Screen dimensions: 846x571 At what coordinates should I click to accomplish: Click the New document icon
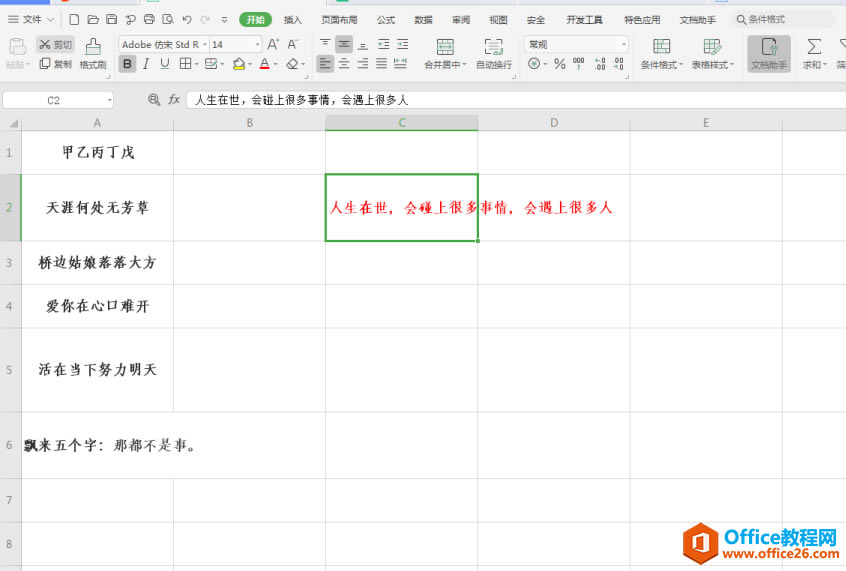74,20
